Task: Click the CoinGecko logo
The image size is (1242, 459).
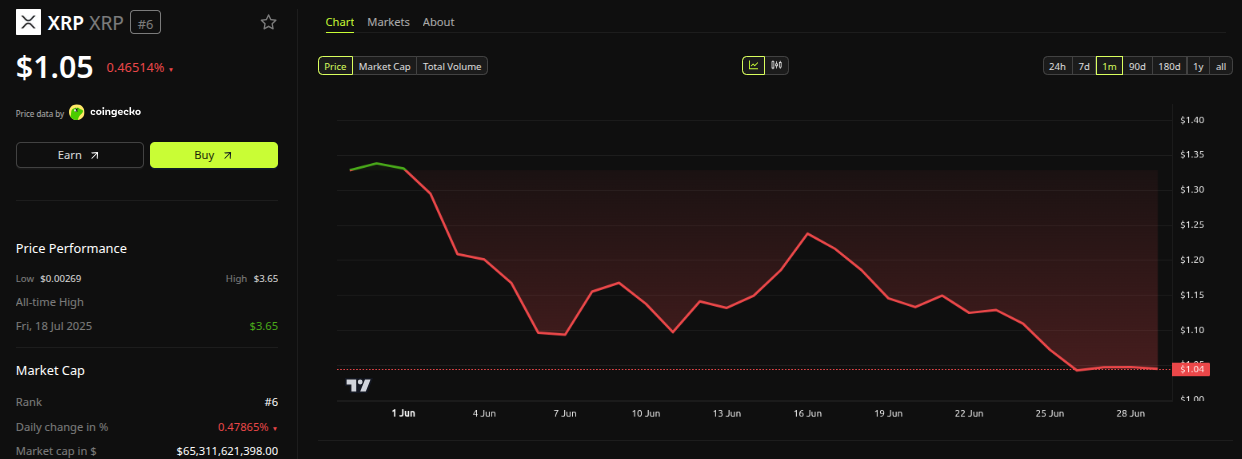Action: pos(77,112)
